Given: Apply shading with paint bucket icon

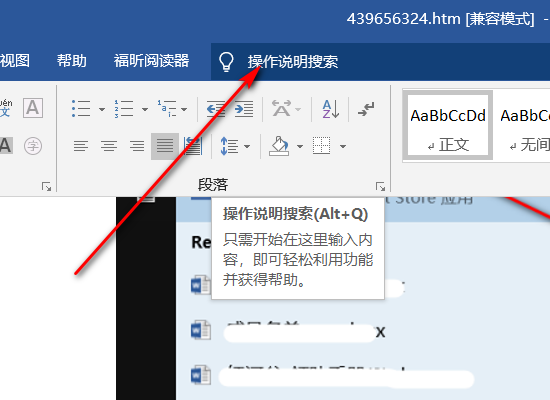Looking at the screenshot, I should (x=279, y=146).
